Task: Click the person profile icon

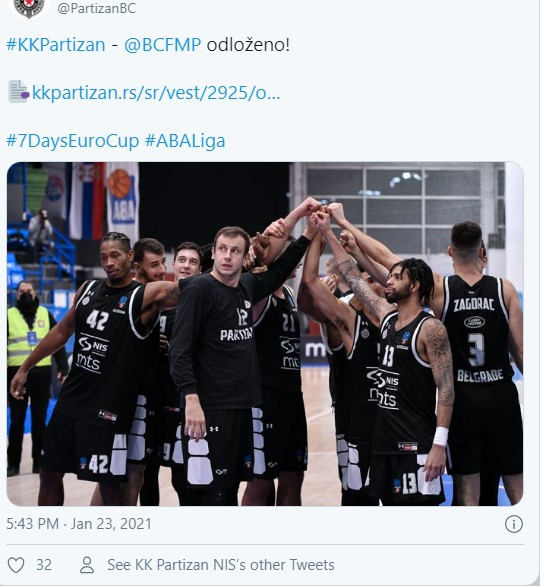Action: click(x=87, y=565)
